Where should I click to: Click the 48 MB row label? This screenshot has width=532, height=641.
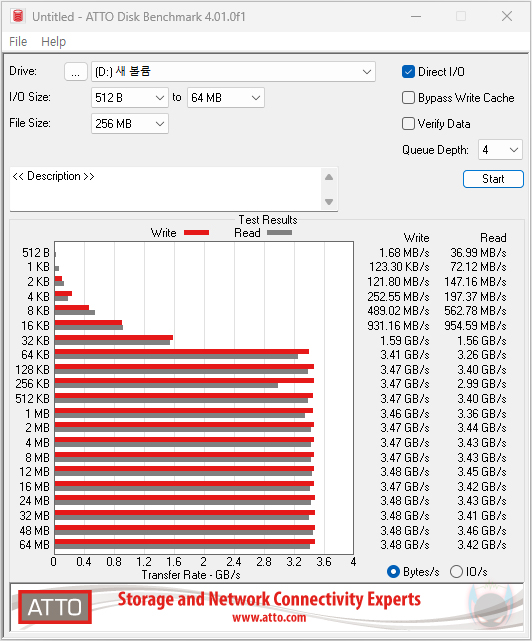pyautogui.click(x=34, y=531)
